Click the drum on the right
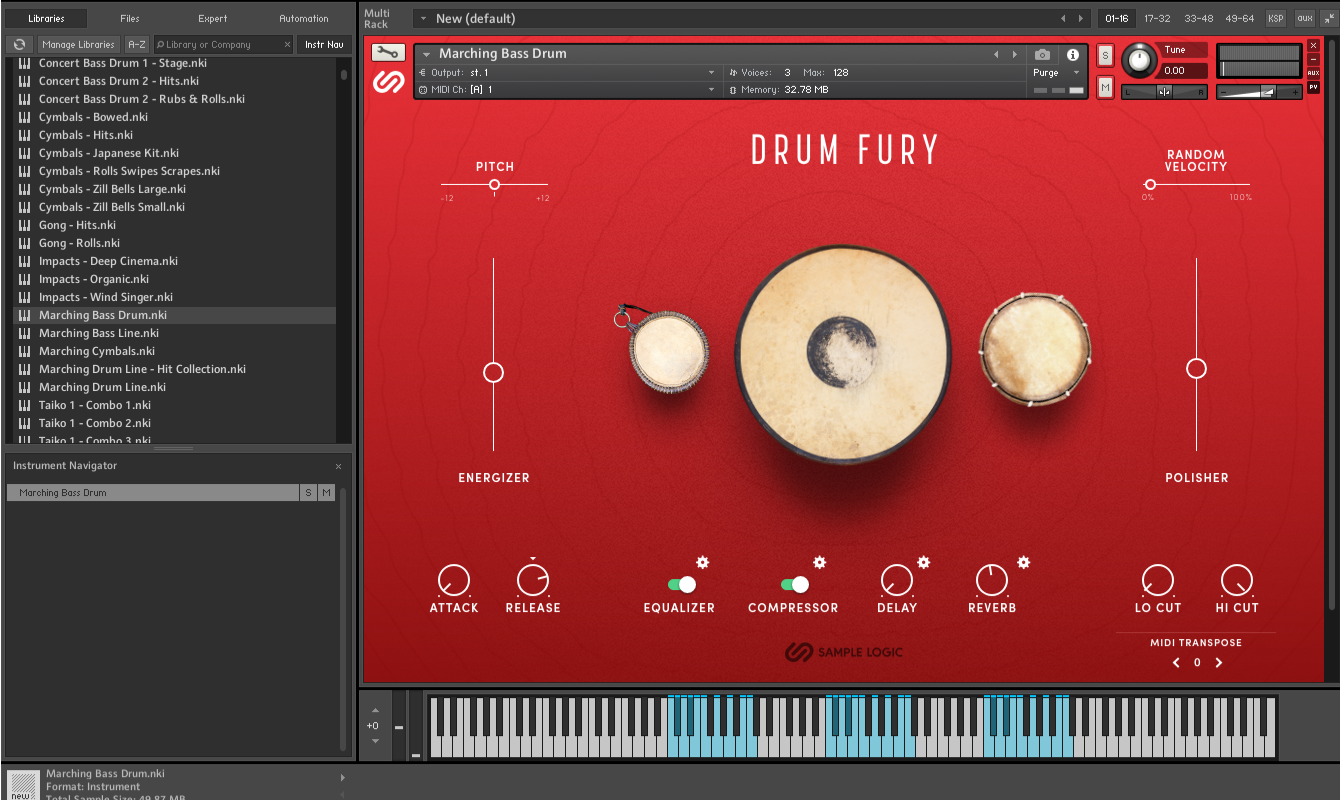1340x800 pixels. [1035, 350]
